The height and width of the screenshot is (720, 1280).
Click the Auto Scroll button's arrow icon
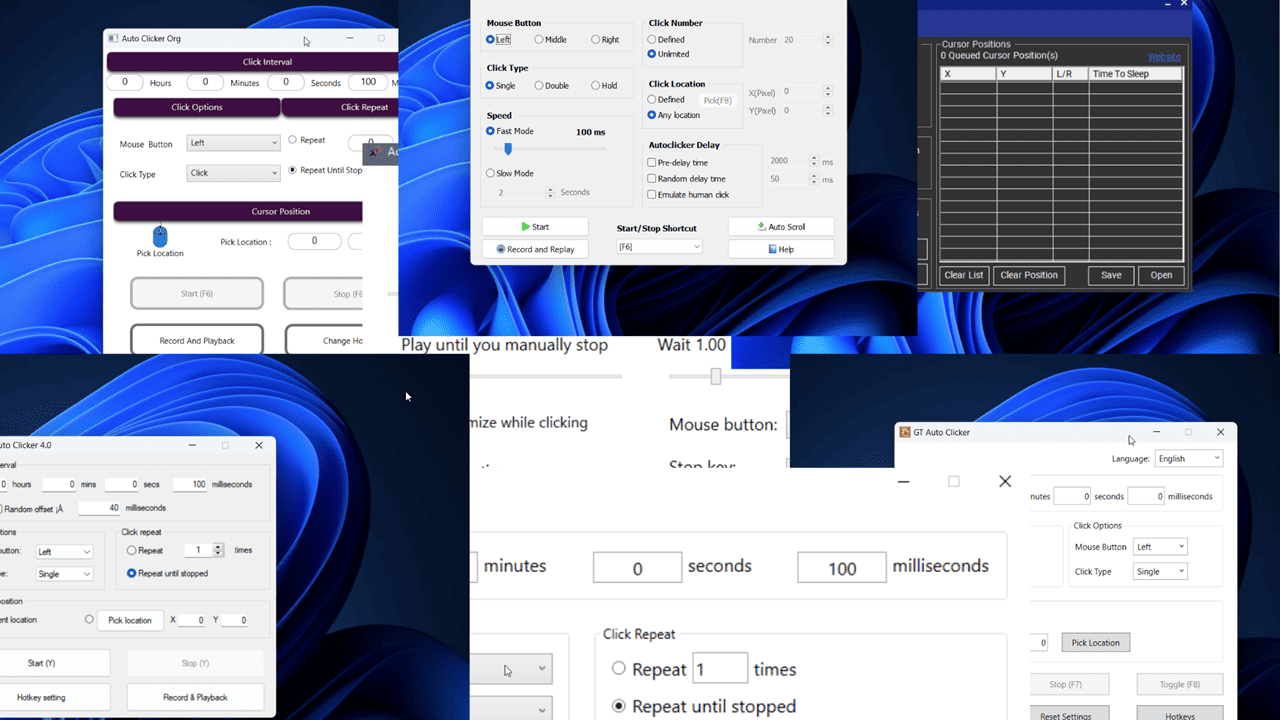pos(762,227)
